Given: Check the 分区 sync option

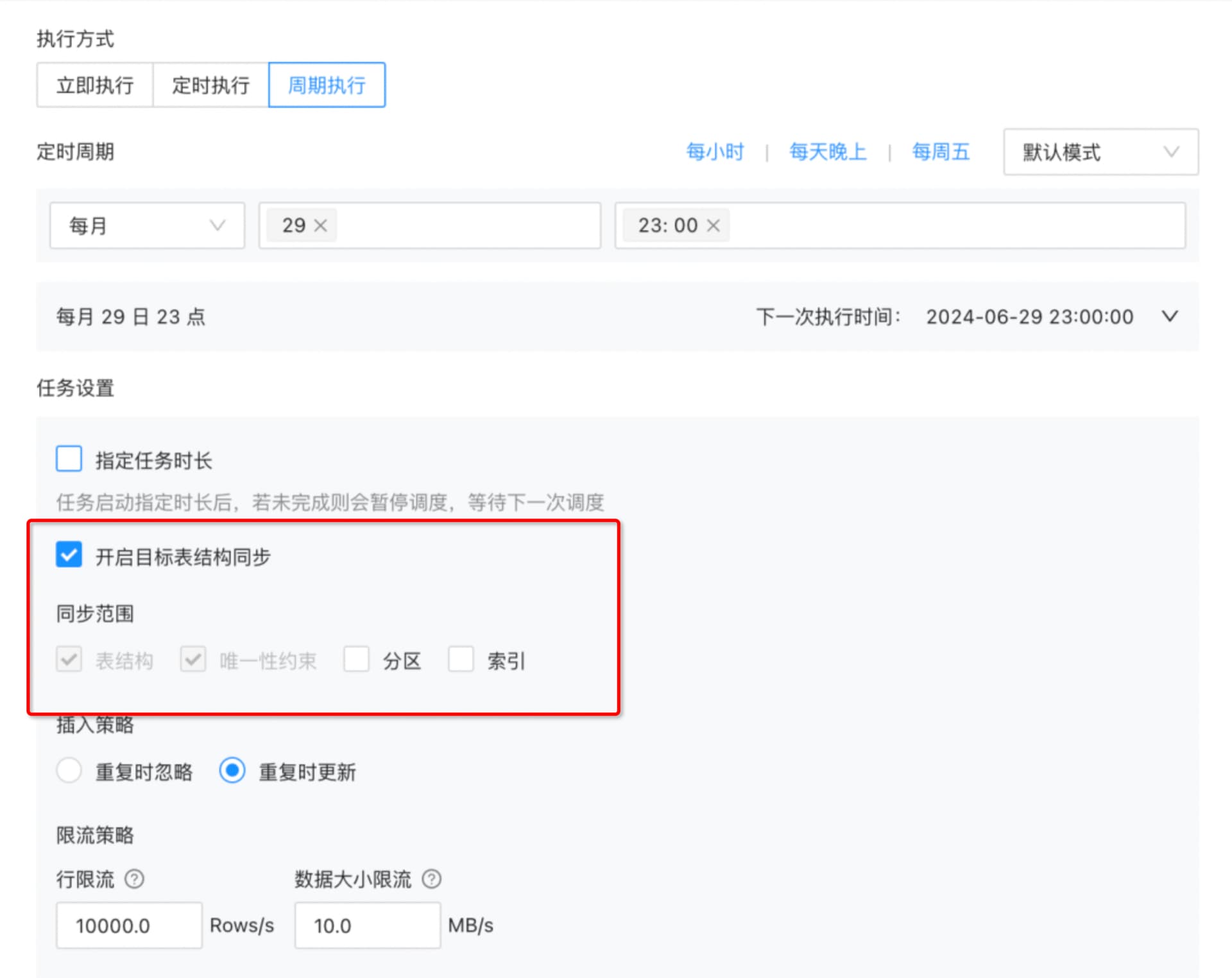Looking at the screenshot, I should [x=356, y=659].
